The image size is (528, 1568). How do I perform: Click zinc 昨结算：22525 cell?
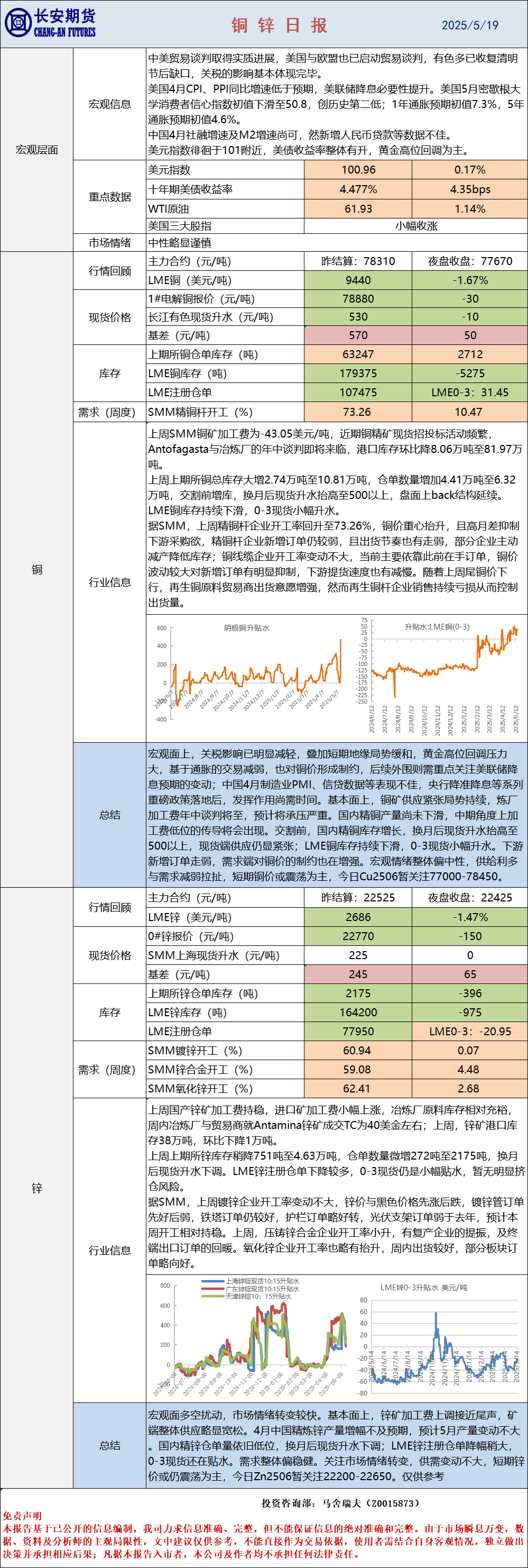point(358,897)
